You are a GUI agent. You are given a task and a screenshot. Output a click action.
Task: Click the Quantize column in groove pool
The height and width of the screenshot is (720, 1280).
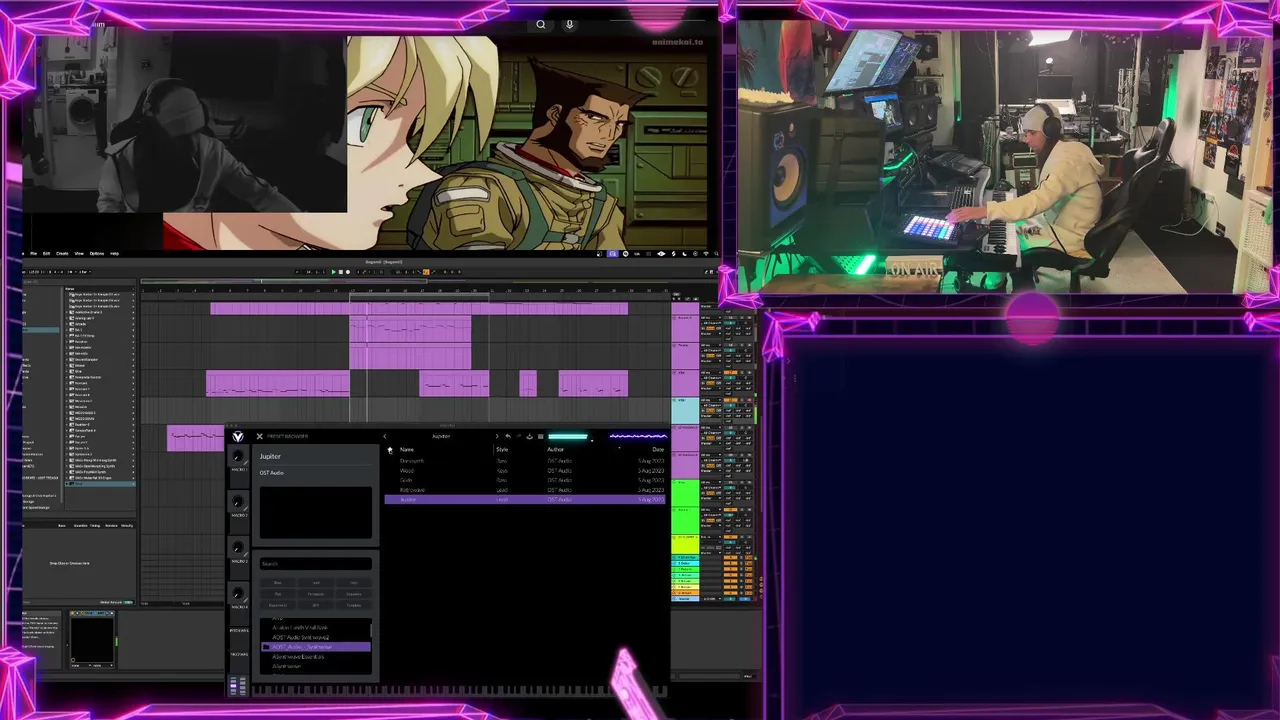81,526
